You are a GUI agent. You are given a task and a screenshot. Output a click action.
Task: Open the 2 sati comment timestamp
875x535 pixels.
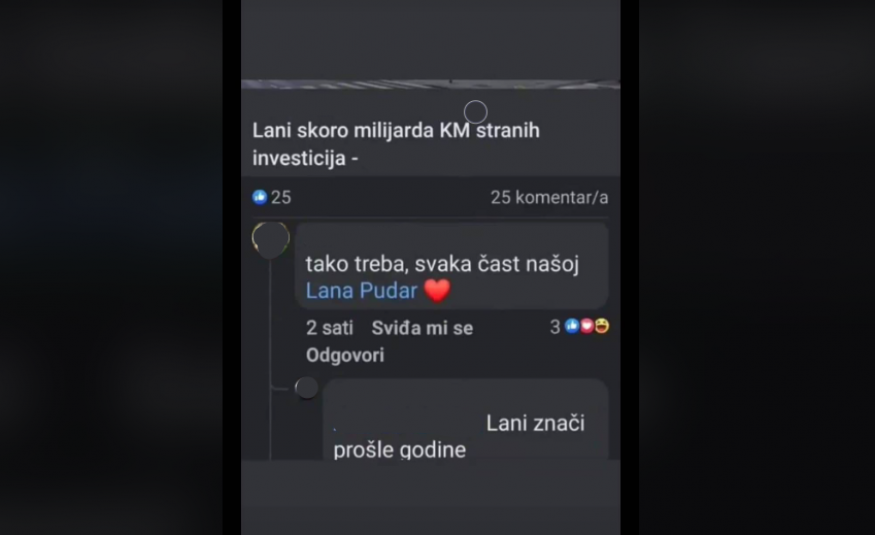click(329, 328)
